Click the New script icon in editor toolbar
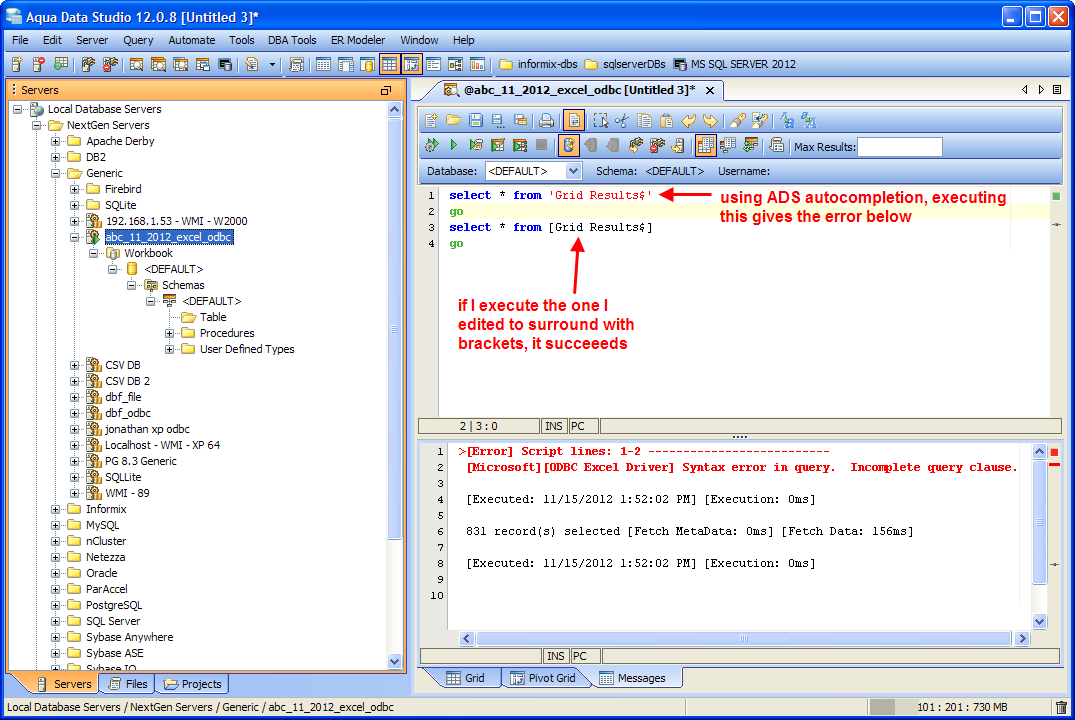Image resolution: width=1075 pixels, height=720 pixels. point(431,121)
